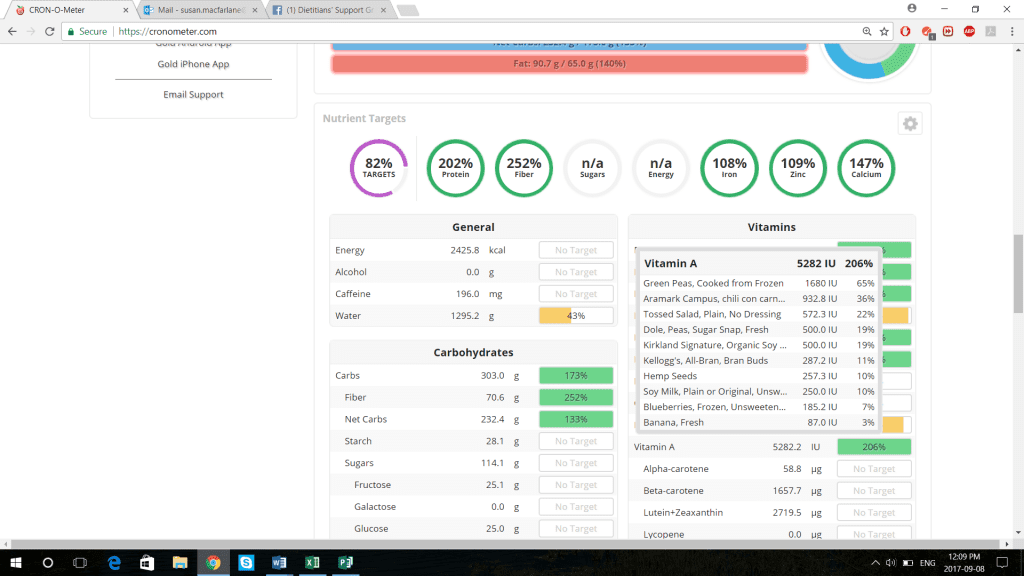Viewport: 1024px width, 576px height.
Task: Click the browser back arrow
Action: [12, 31]
